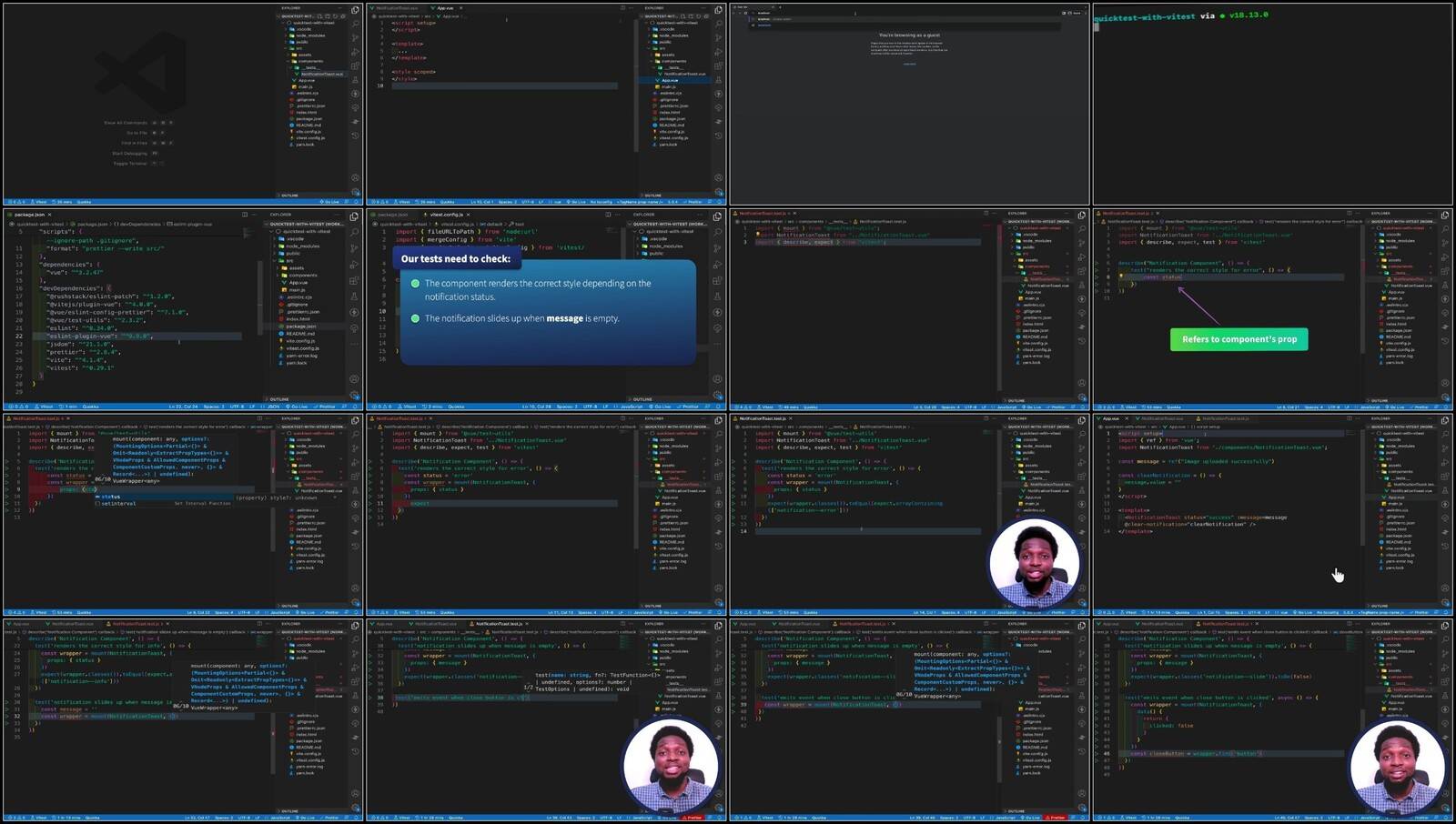Viewport: 1456px width, 824px height.
Task: Expand node_modules folder in package.json frame explorer
Action: point(302,246)
